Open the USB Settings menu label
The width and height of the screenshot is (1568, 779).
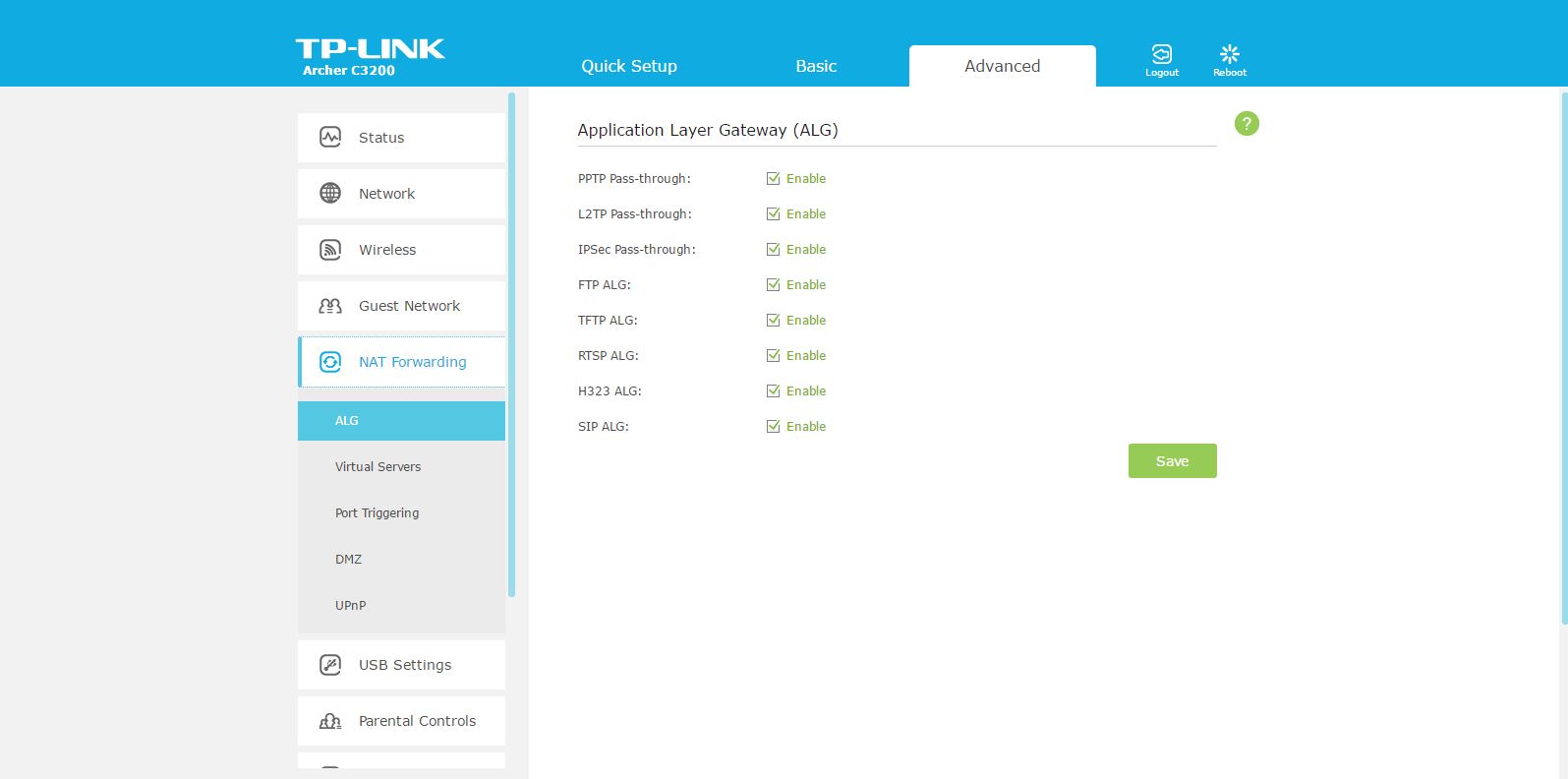[x=405, y=665]
